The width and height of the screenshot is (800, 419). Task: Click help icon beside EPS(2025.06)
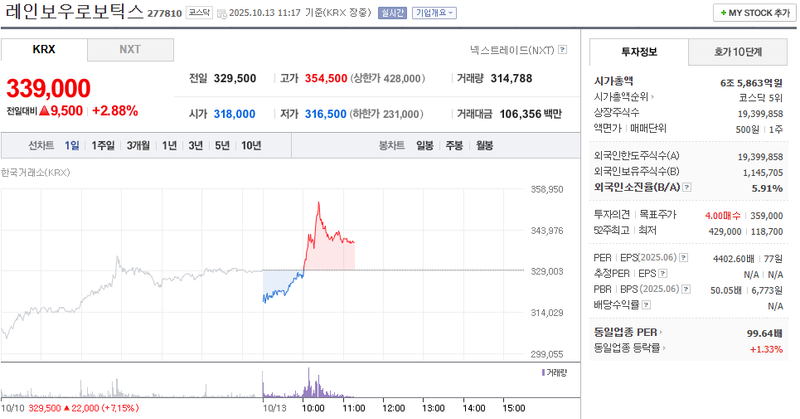tap(683, 258)
